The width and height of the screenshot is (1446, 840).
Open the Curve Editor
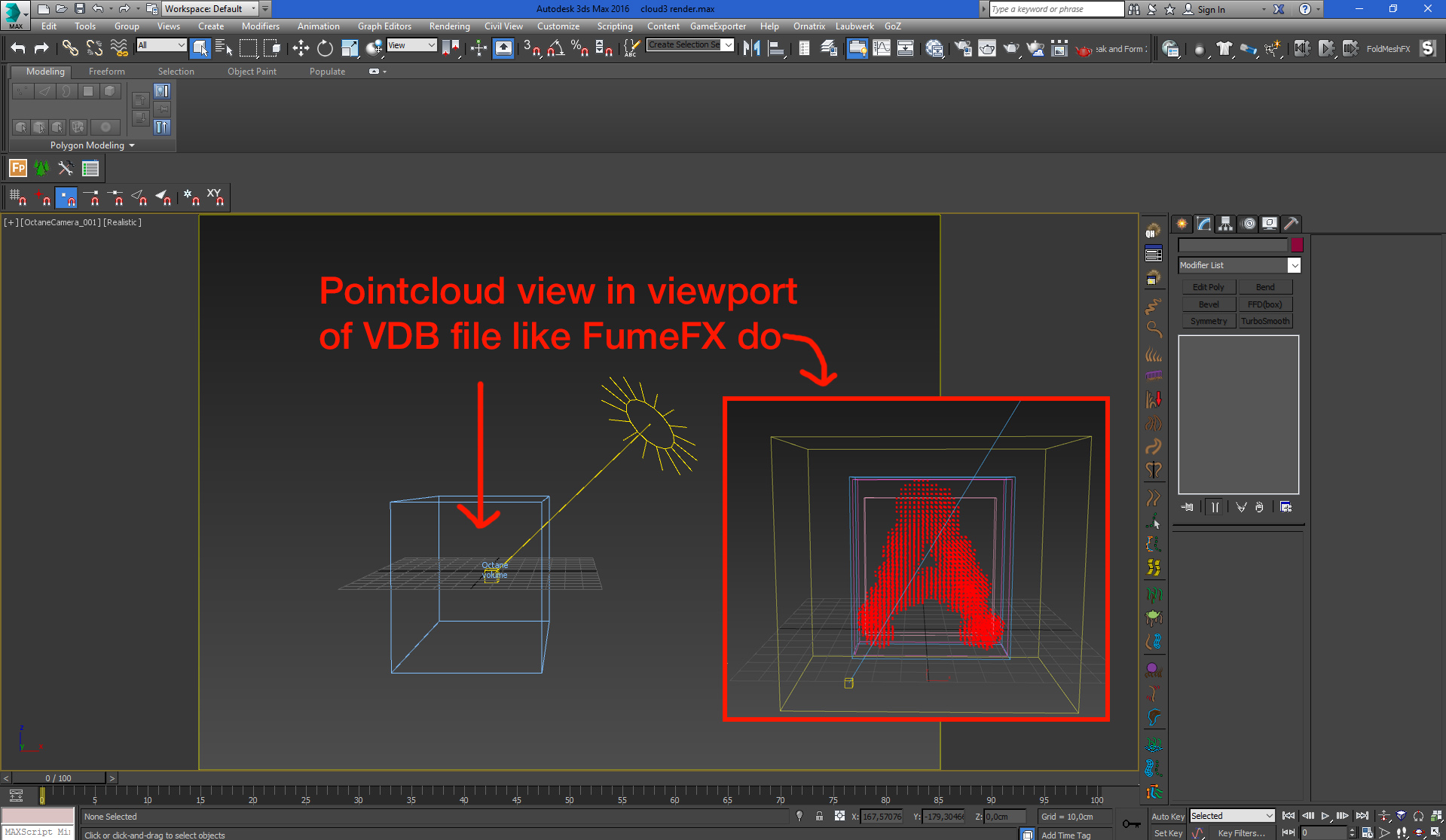[x=881, y=49]
